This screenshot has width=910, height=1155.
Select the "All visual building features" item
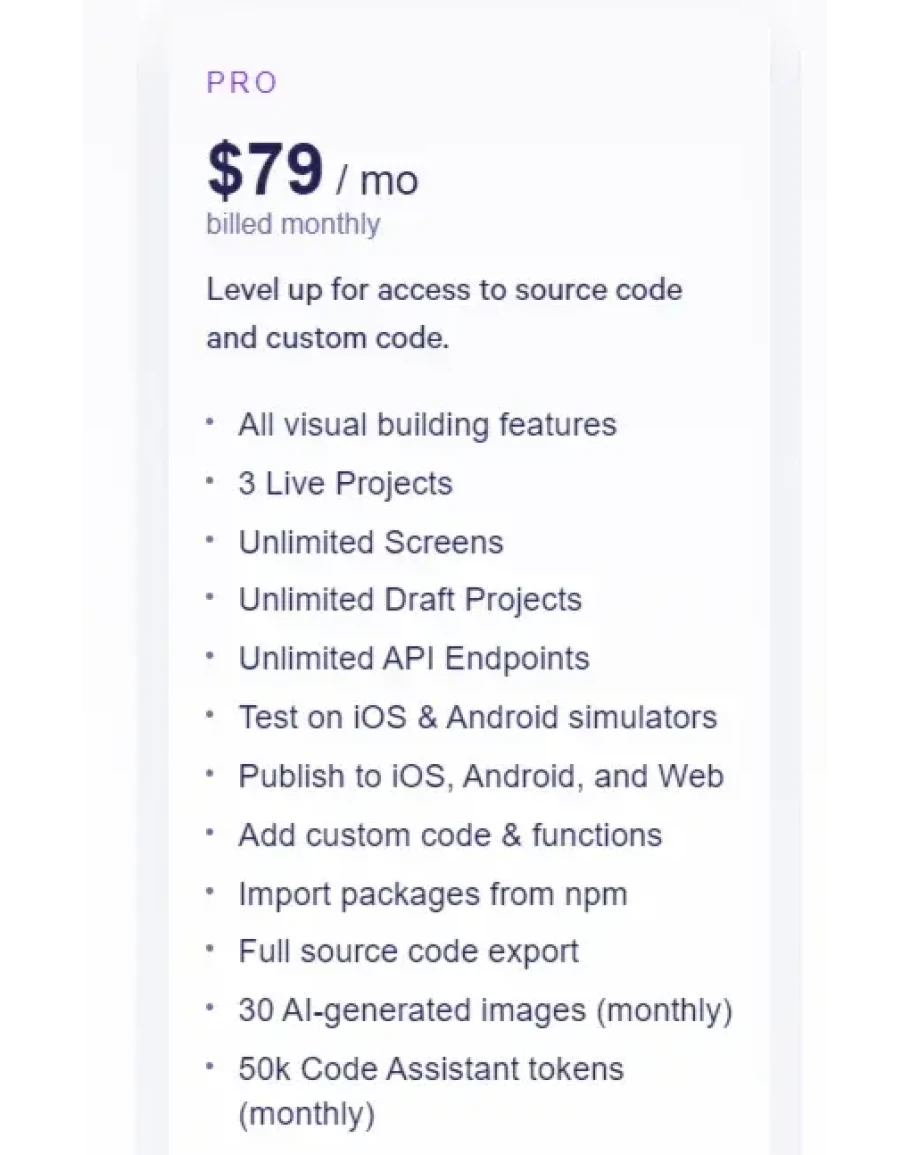[x=427, y=425]
